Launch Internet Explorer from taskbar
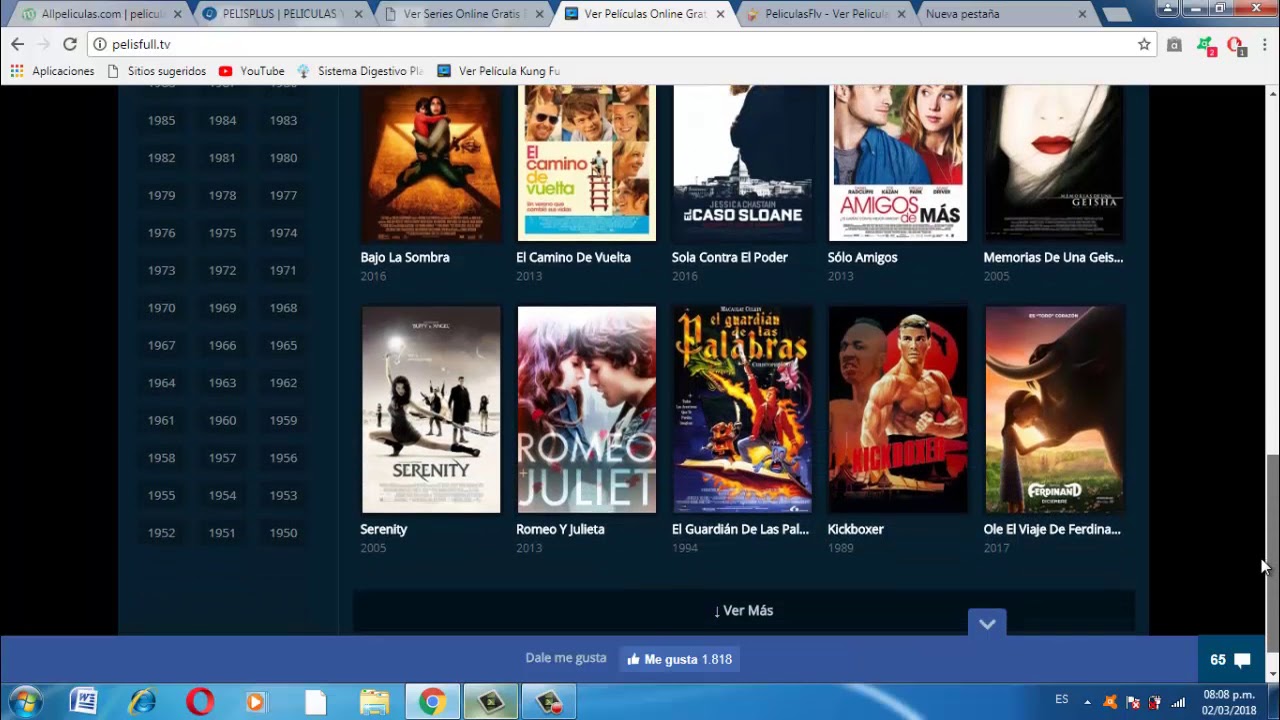 142,702
